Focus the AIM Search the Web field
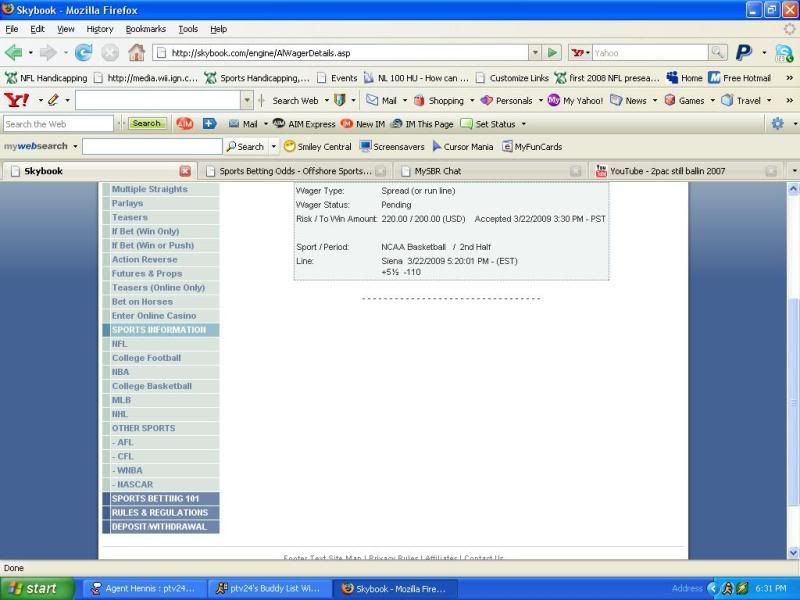Screen dimensions: 800x600 [x=58, y=123]
